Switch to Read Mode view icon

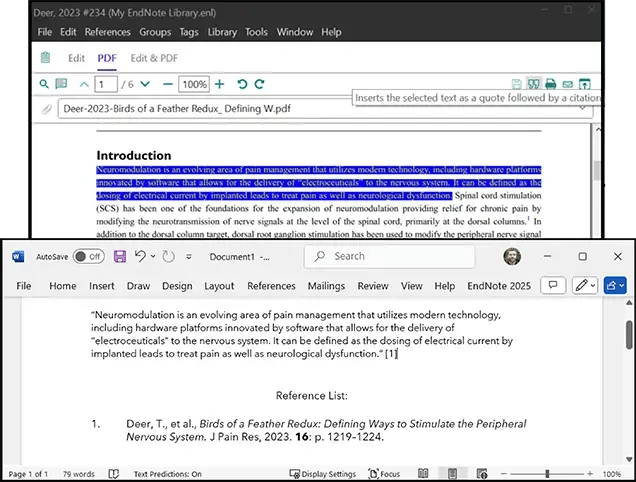pyautogui.click(x=423, y=473)
